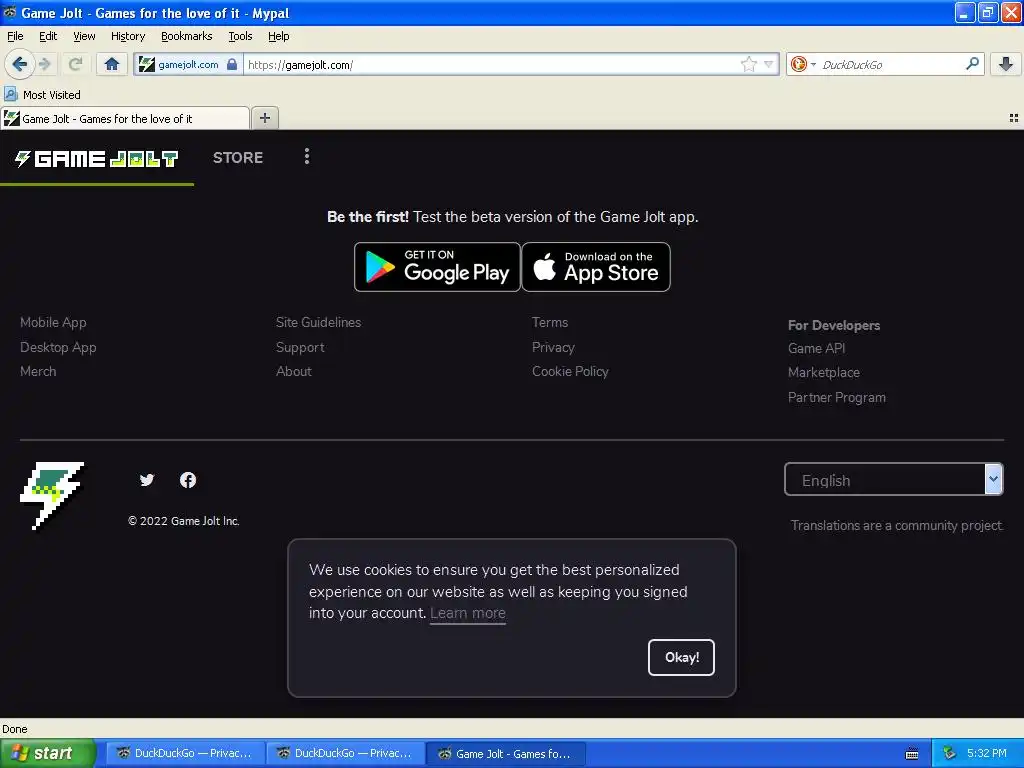Click into the DuckDuckGo search box

[x=891, y=64]
